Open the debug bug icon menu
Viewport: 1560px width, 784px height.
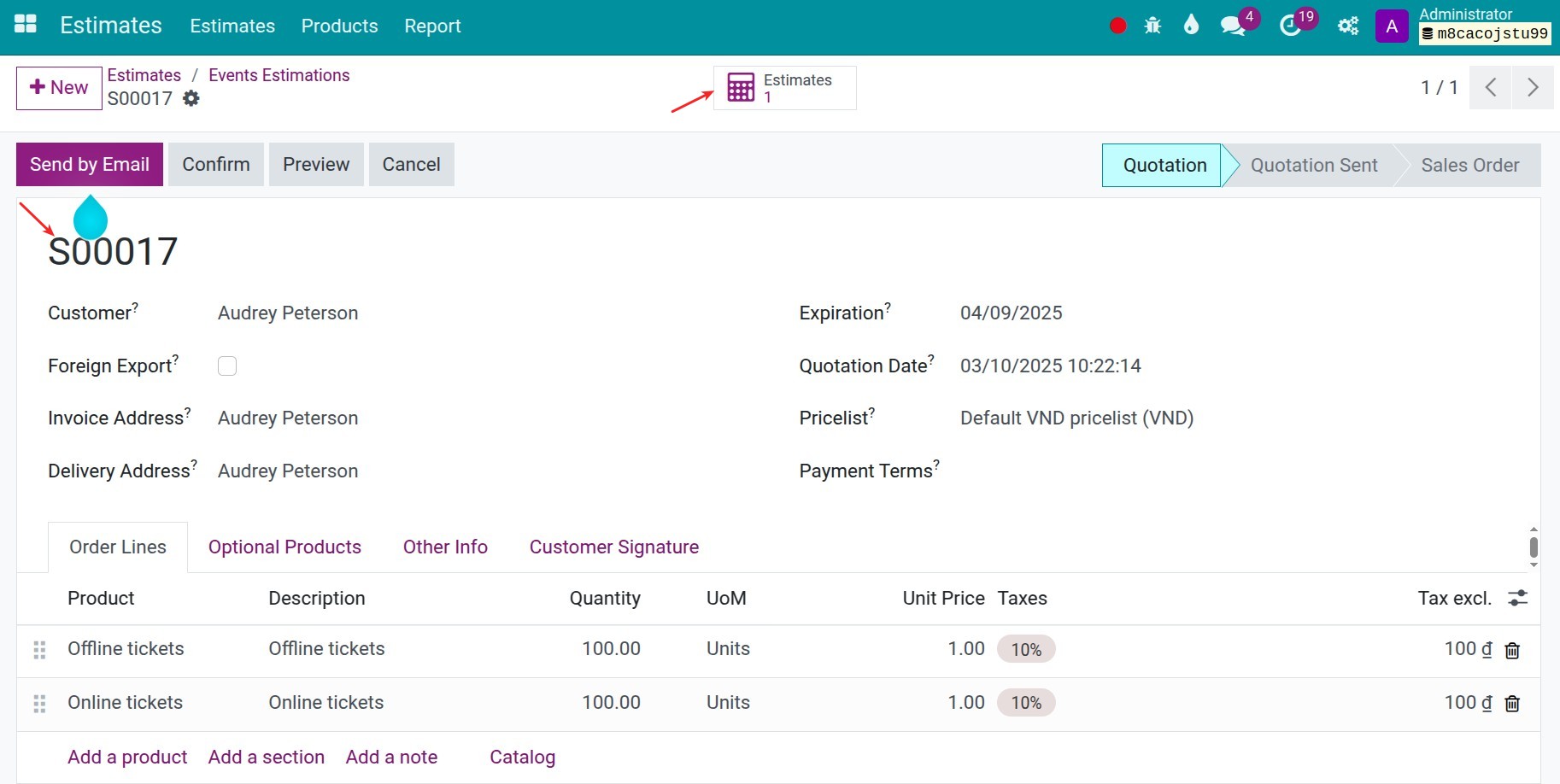1152,26
